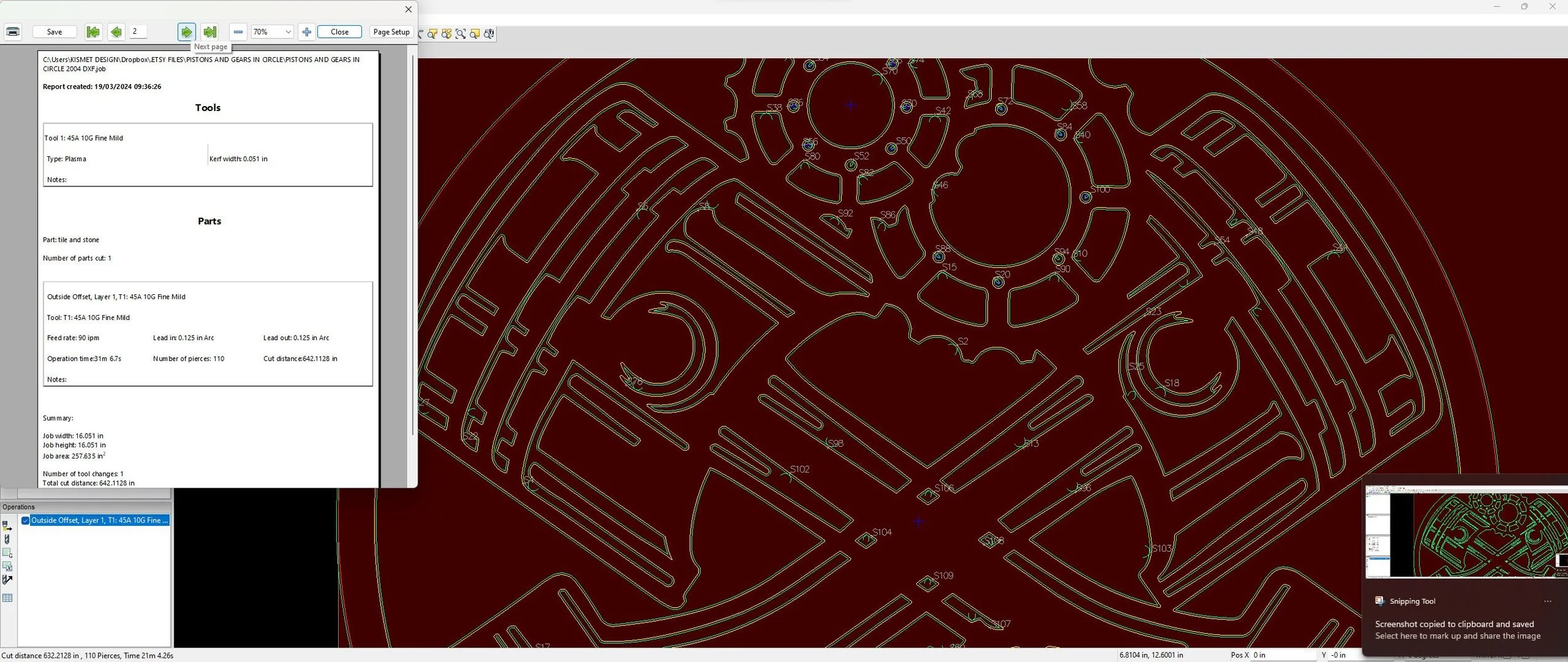Viewport: 1568px width, 662px height.
Task: Click 'Report created: 19/03/2024 09:36:26' text
Action: 102,87
